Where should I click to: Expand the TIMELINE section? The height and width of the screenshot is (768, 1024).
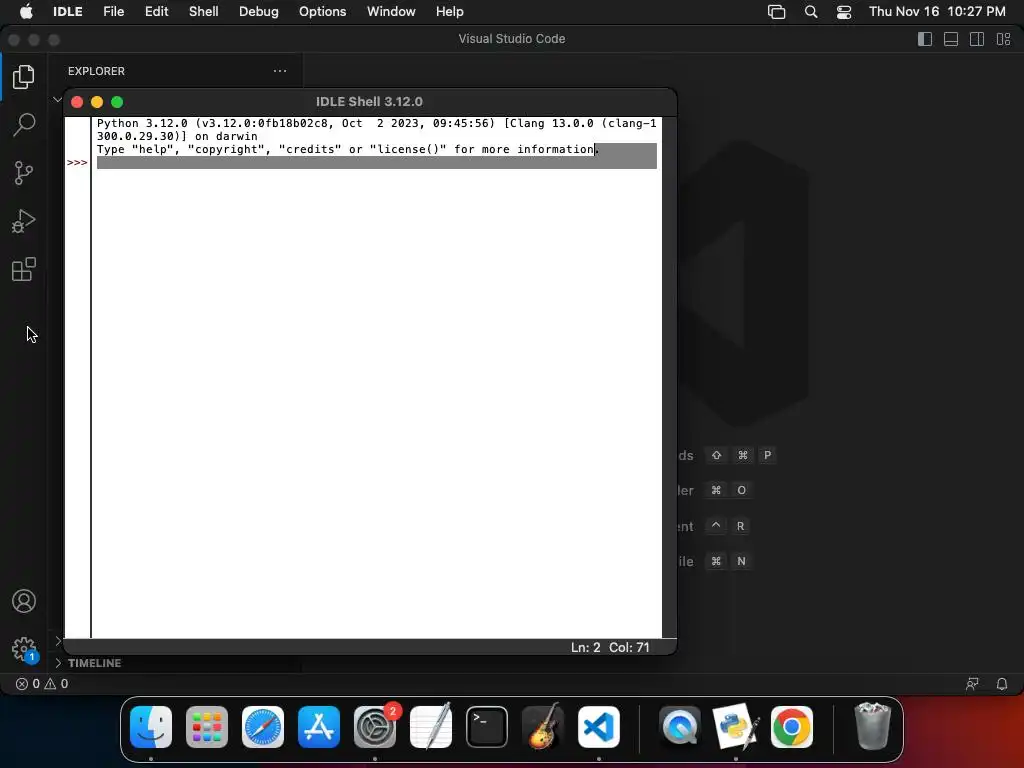[x=94, y=663]
